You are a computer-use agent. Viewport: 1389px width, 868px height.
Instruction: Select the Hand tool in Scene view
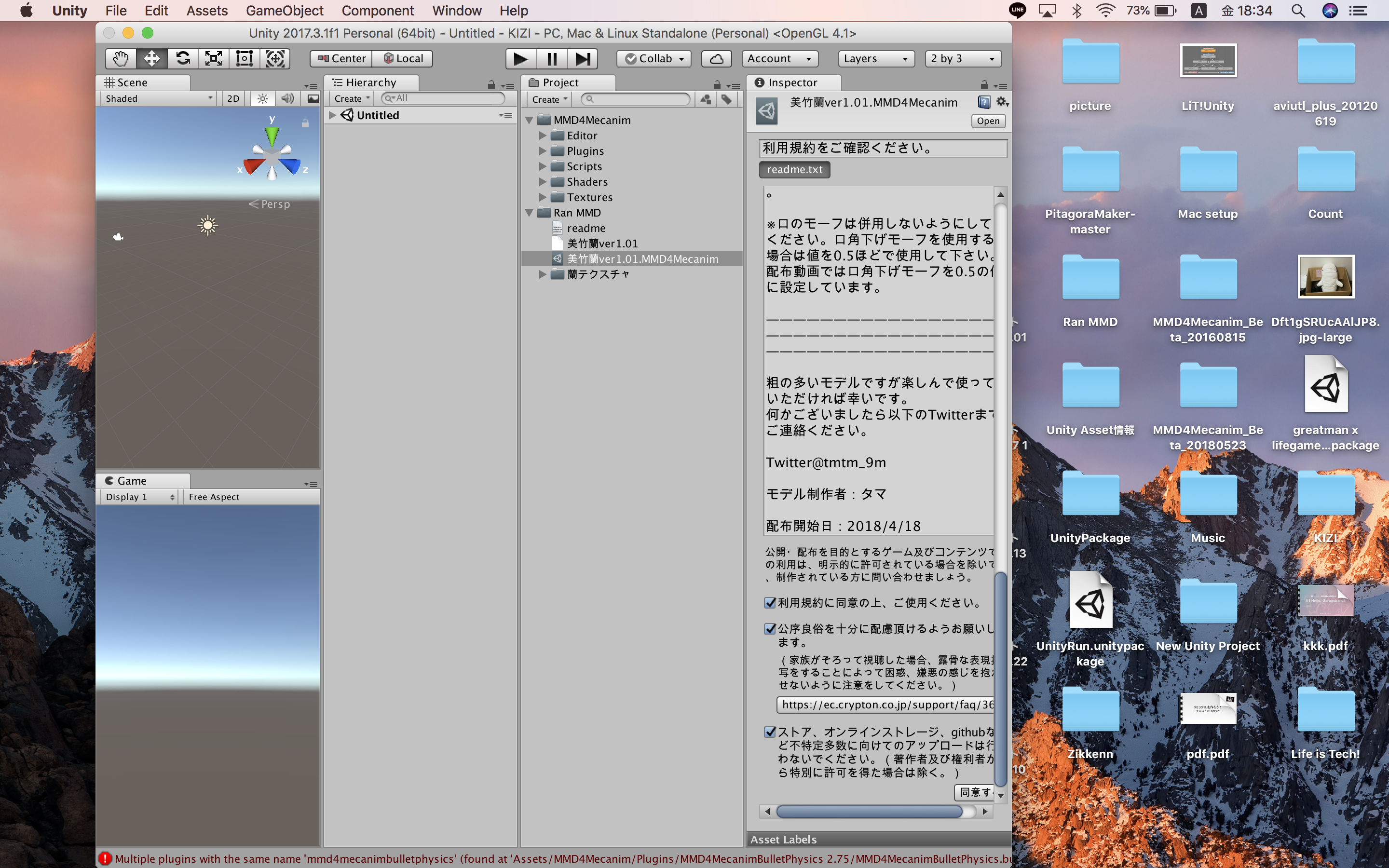tap(119, 58)
